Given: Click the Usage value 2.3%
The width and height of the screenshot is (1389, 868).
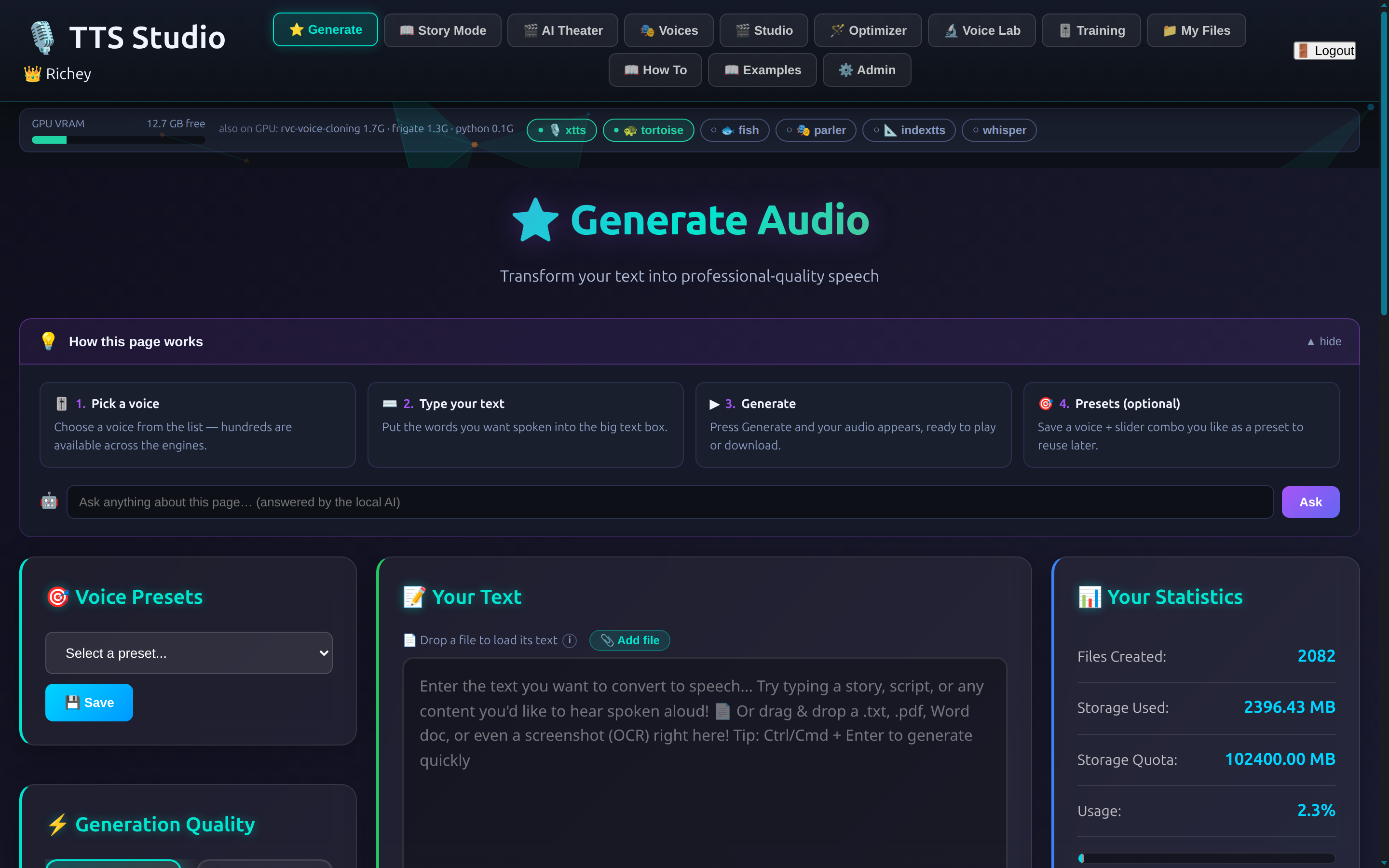Looking at the screenshot, I should [x=1316, y=811].
